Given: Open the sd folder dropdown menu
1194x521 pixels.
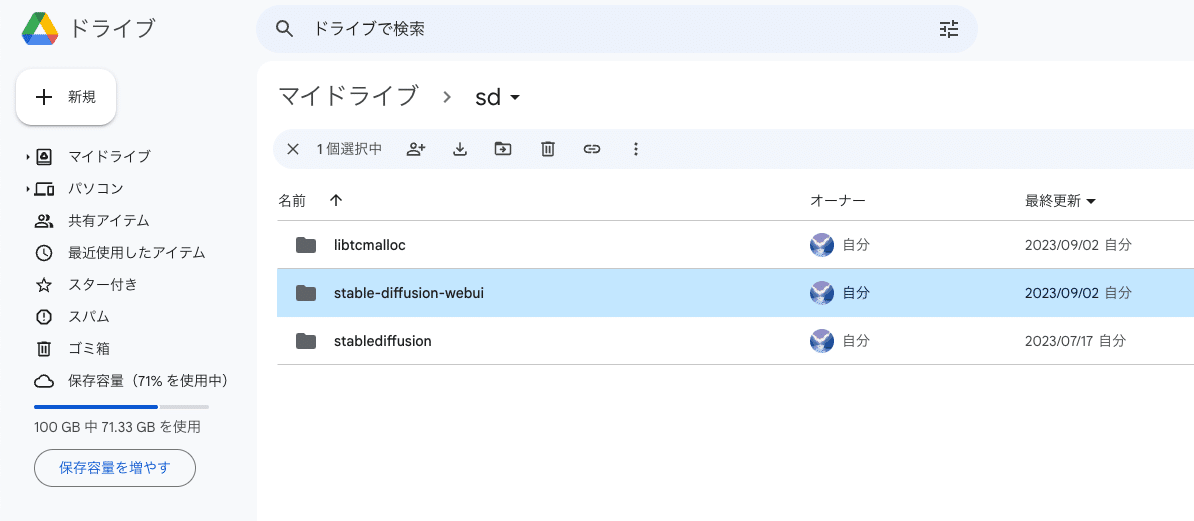Looking at the screenshot, I should [515, 97].
